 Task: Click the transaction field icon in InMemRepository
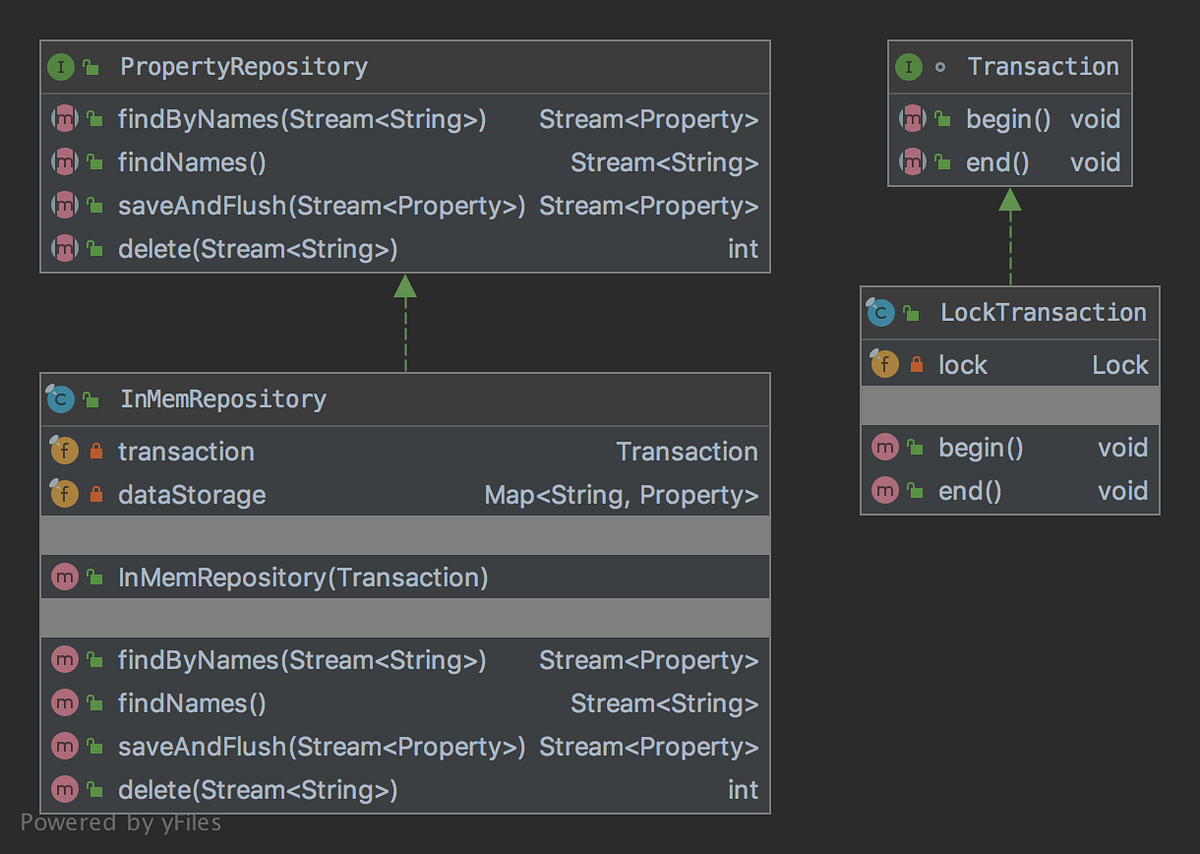point(64,451)
